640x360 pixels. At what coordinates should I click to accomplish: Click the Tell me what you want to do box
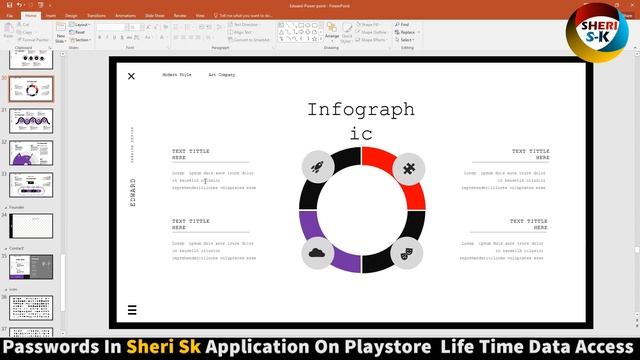click(x=243, y=16)
